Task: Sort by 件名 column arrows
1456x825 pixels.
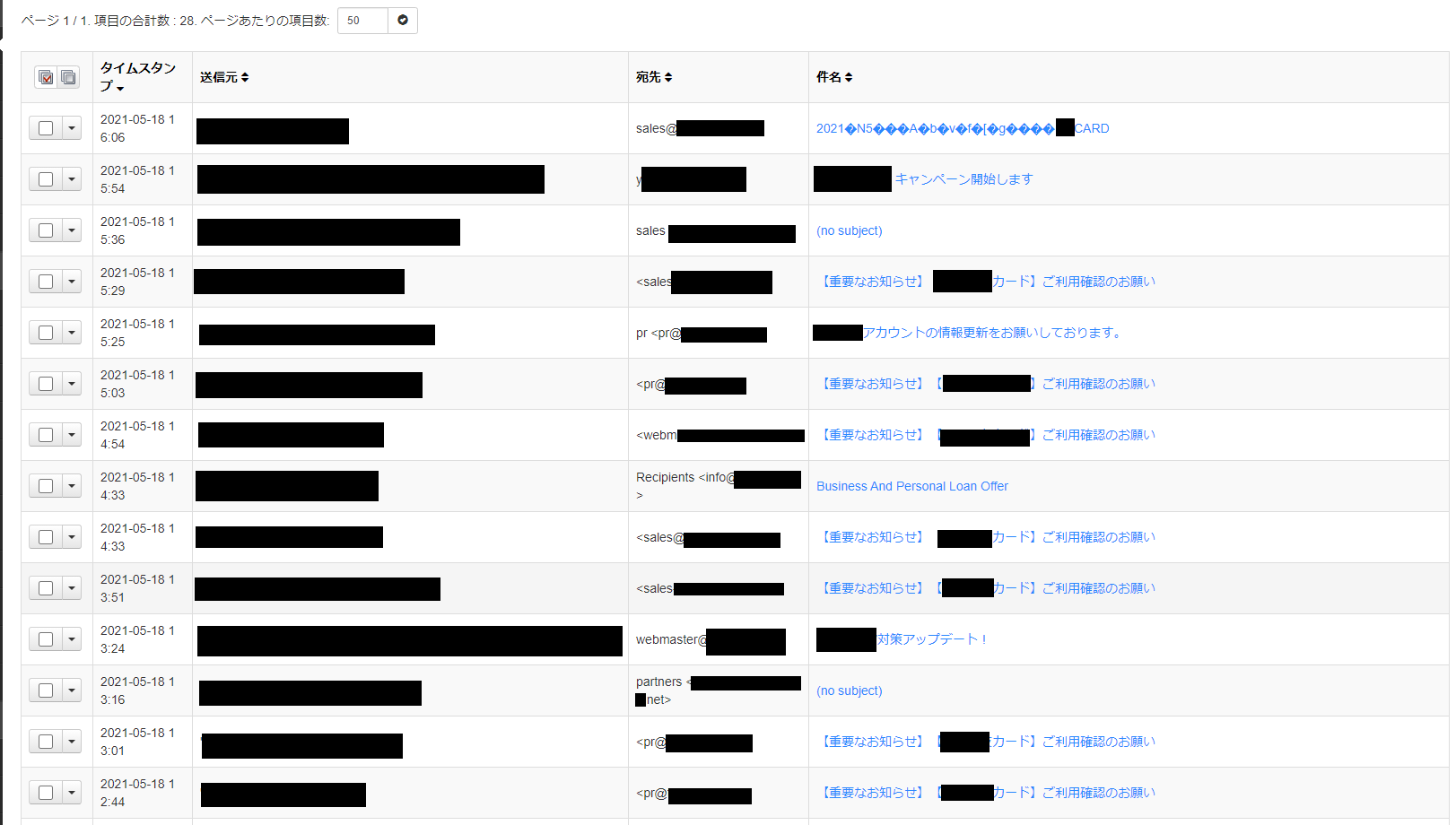Action: pos(849,77)
